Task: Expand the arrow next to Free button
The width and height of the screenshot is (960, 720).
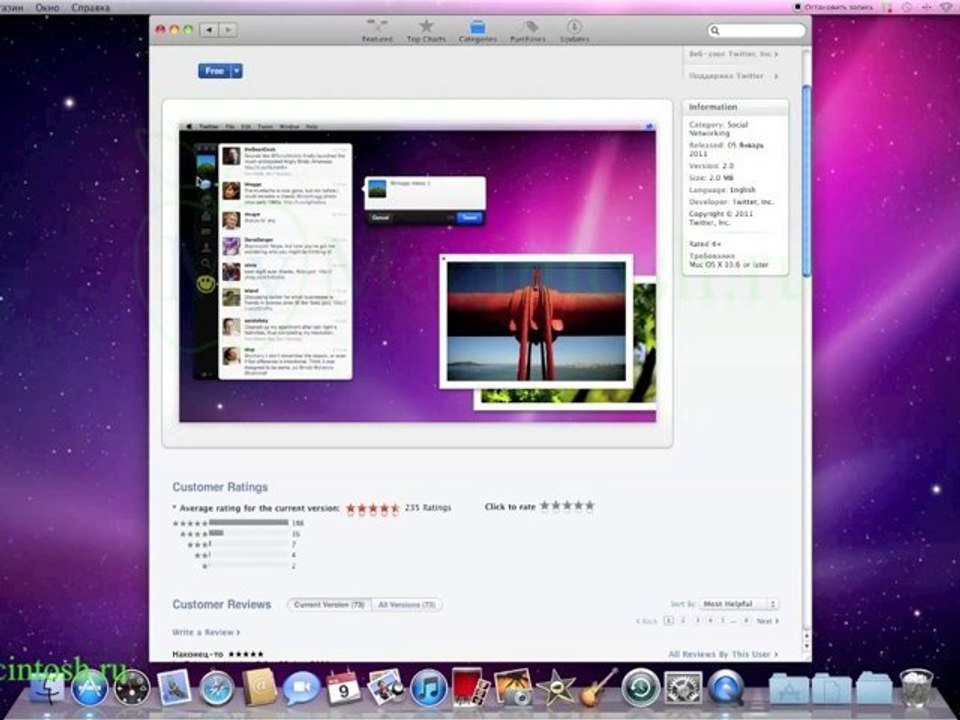Action: pyautogui.click(x=236, y=71)
